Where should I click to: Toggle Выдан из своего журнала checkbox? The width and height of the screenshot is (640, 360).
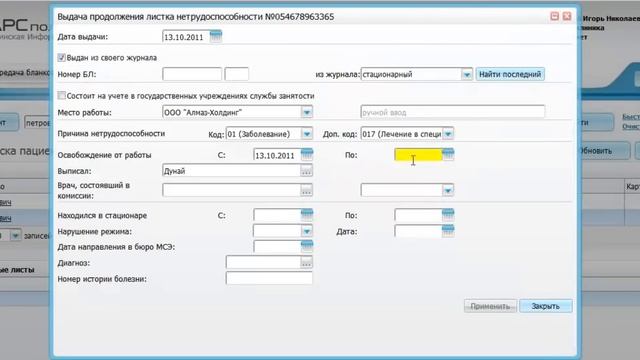(62, 58)
